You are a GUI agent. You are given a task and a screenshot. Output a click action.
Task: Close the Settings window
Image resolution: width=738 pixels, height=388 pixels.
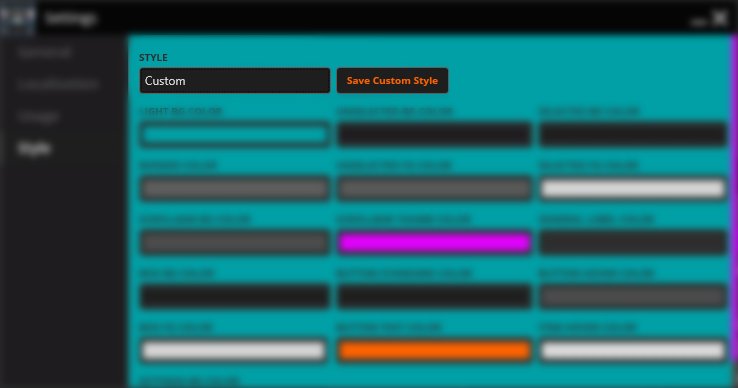coord(720,18)
